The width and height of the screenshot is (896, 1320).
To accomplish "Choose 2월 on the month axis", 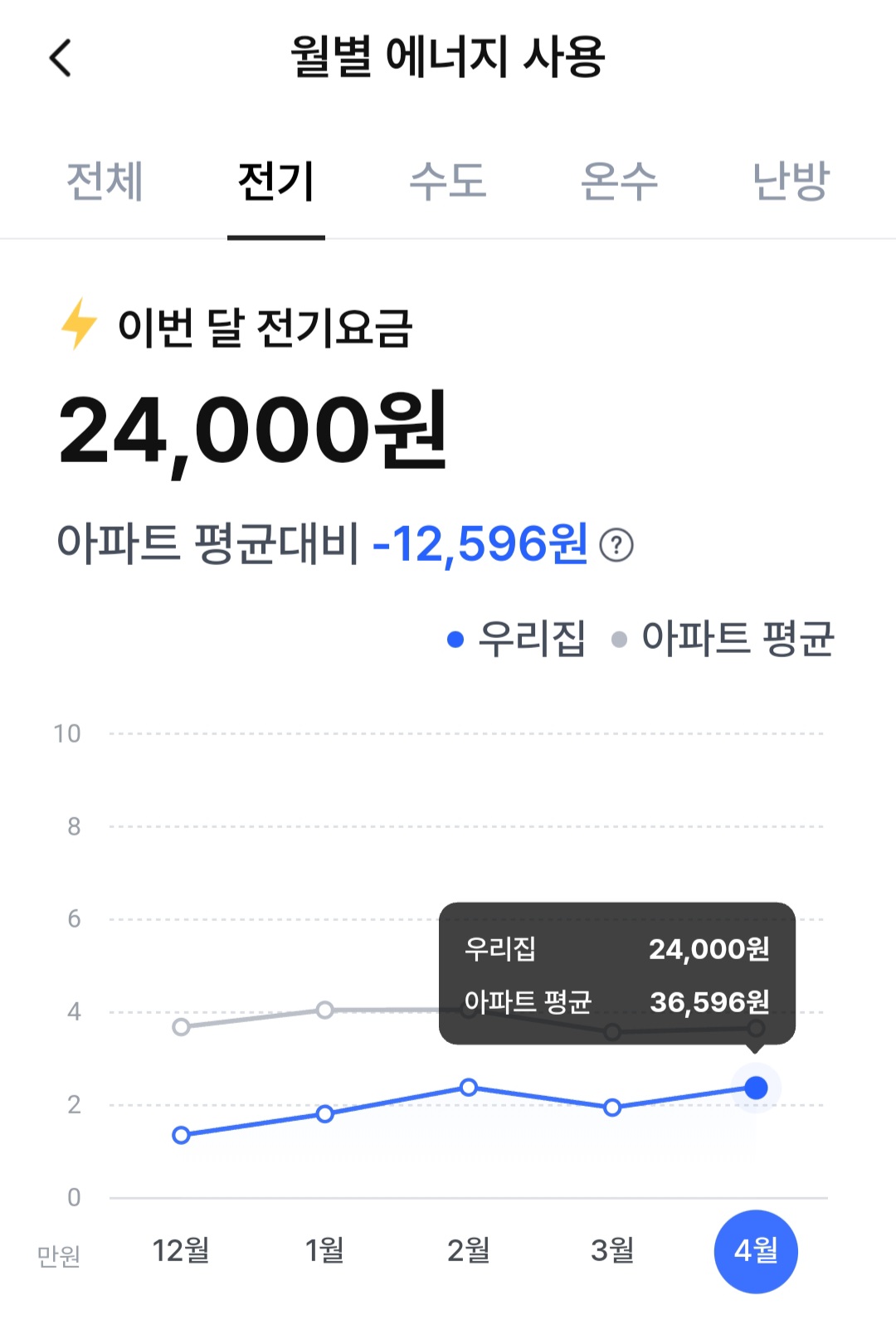I will 469,1250.
